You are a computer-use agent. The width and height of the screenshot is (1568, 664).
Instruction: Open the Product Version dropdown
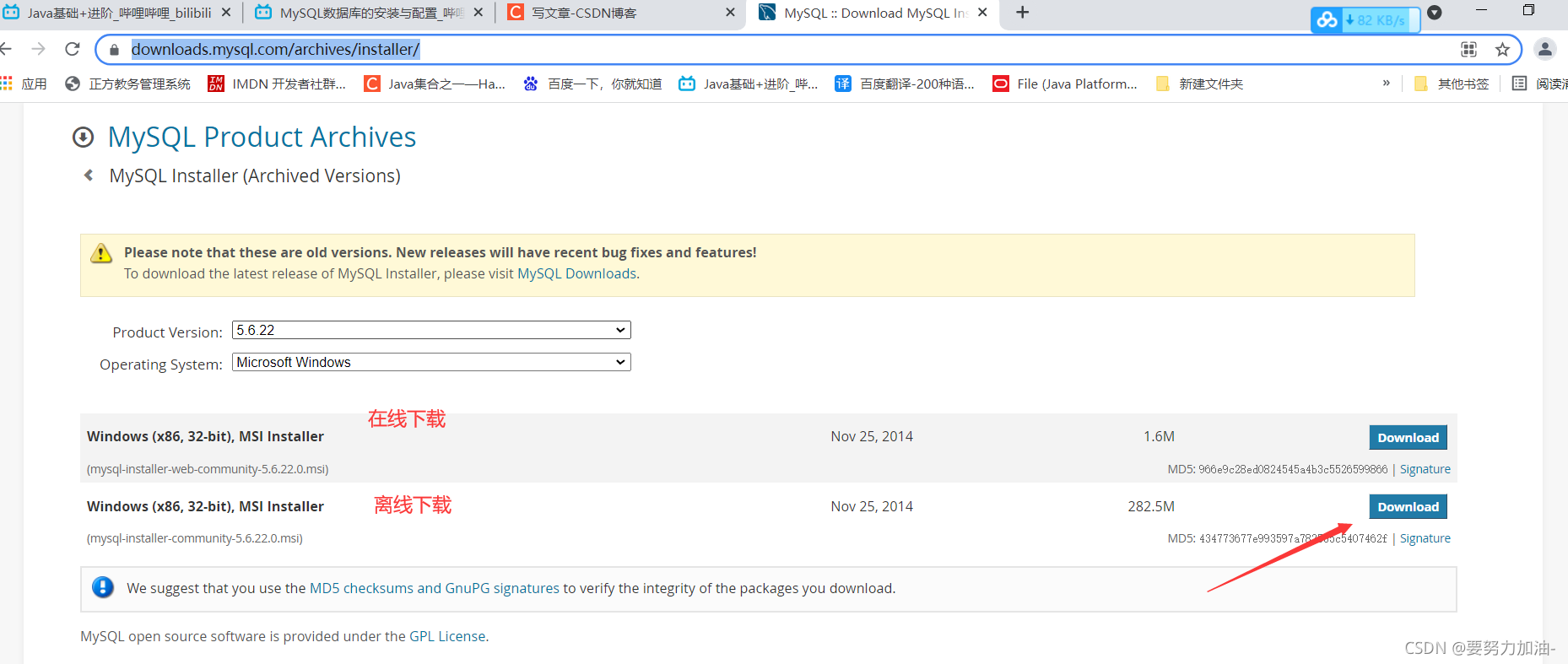431,330
